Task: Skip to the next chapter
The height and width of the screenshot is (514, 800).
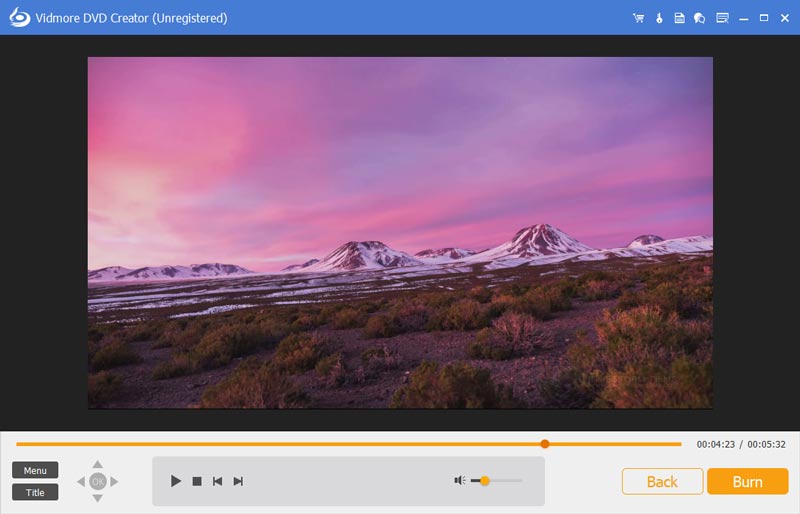Action: pyautogui.click(x=238, y=481)
